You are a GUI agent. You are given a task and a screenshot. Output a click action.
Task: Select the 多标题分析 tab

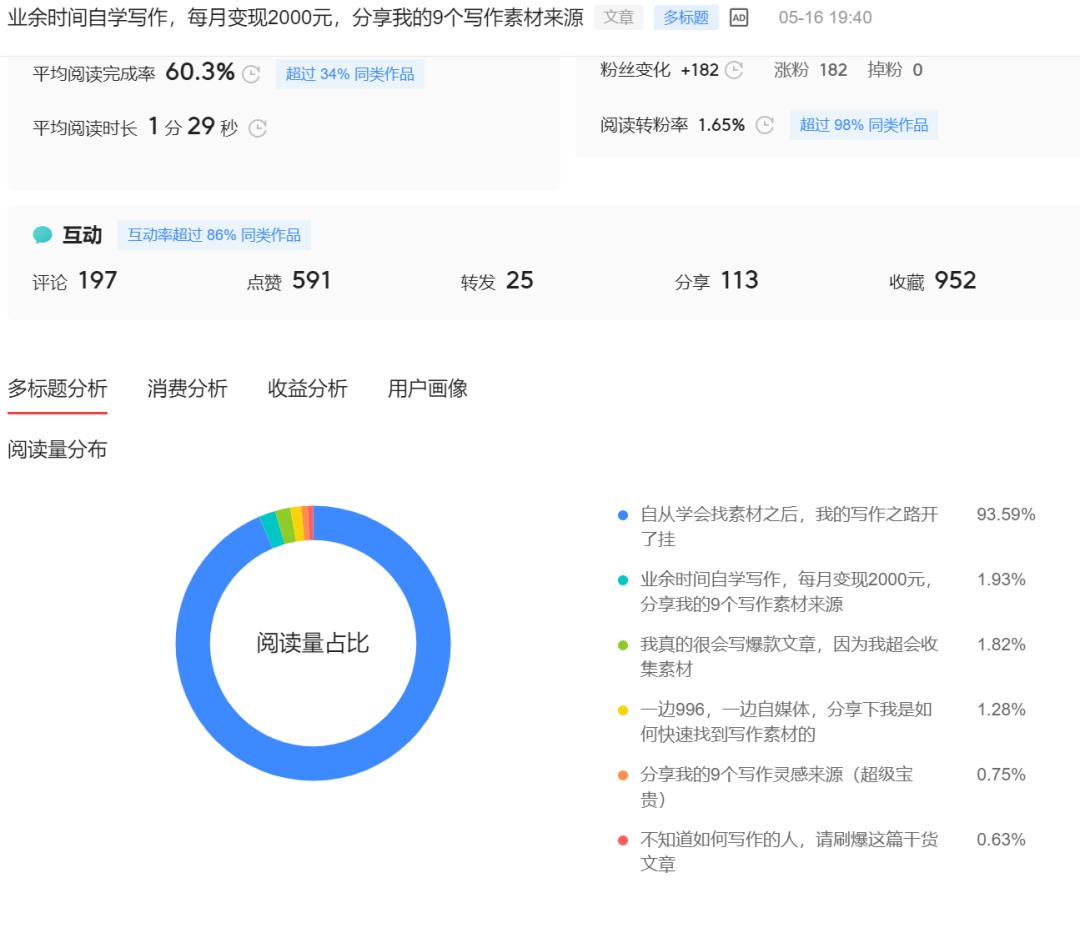57,388
